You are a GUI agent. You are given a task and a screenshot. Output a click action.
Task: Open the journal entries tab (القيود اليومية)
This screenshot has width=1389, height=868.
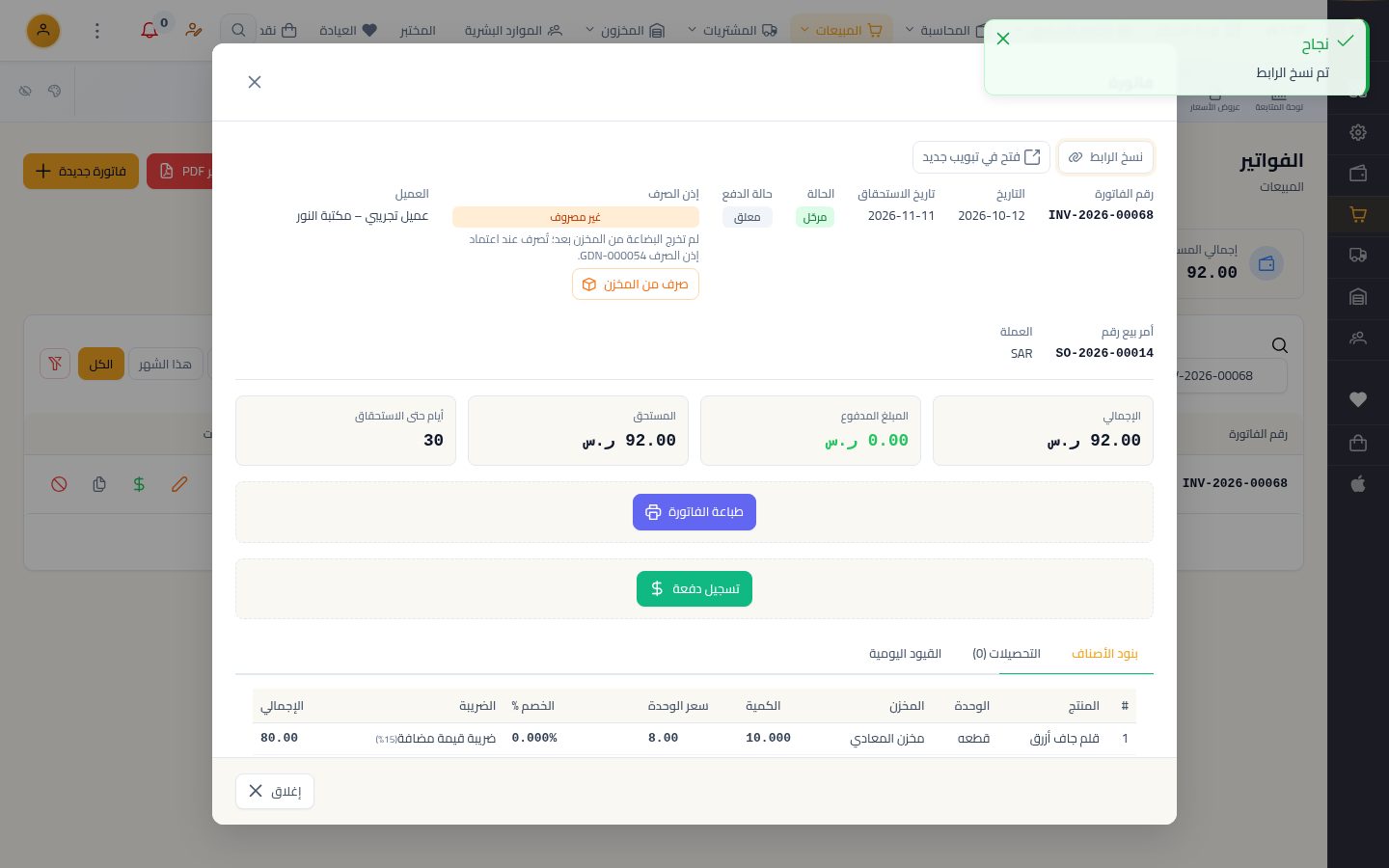pos(905,653)
